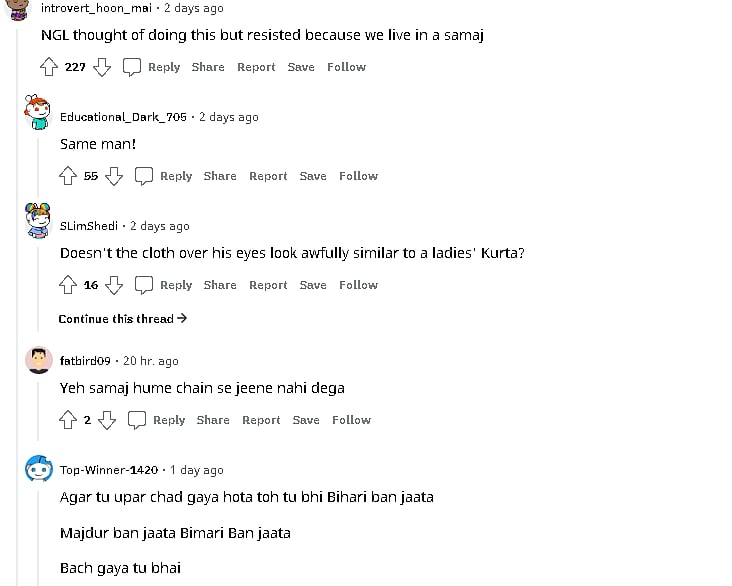Viewport: 732px width, 586px height.
Task: Open fatbird09 username link
Action: 85,361
